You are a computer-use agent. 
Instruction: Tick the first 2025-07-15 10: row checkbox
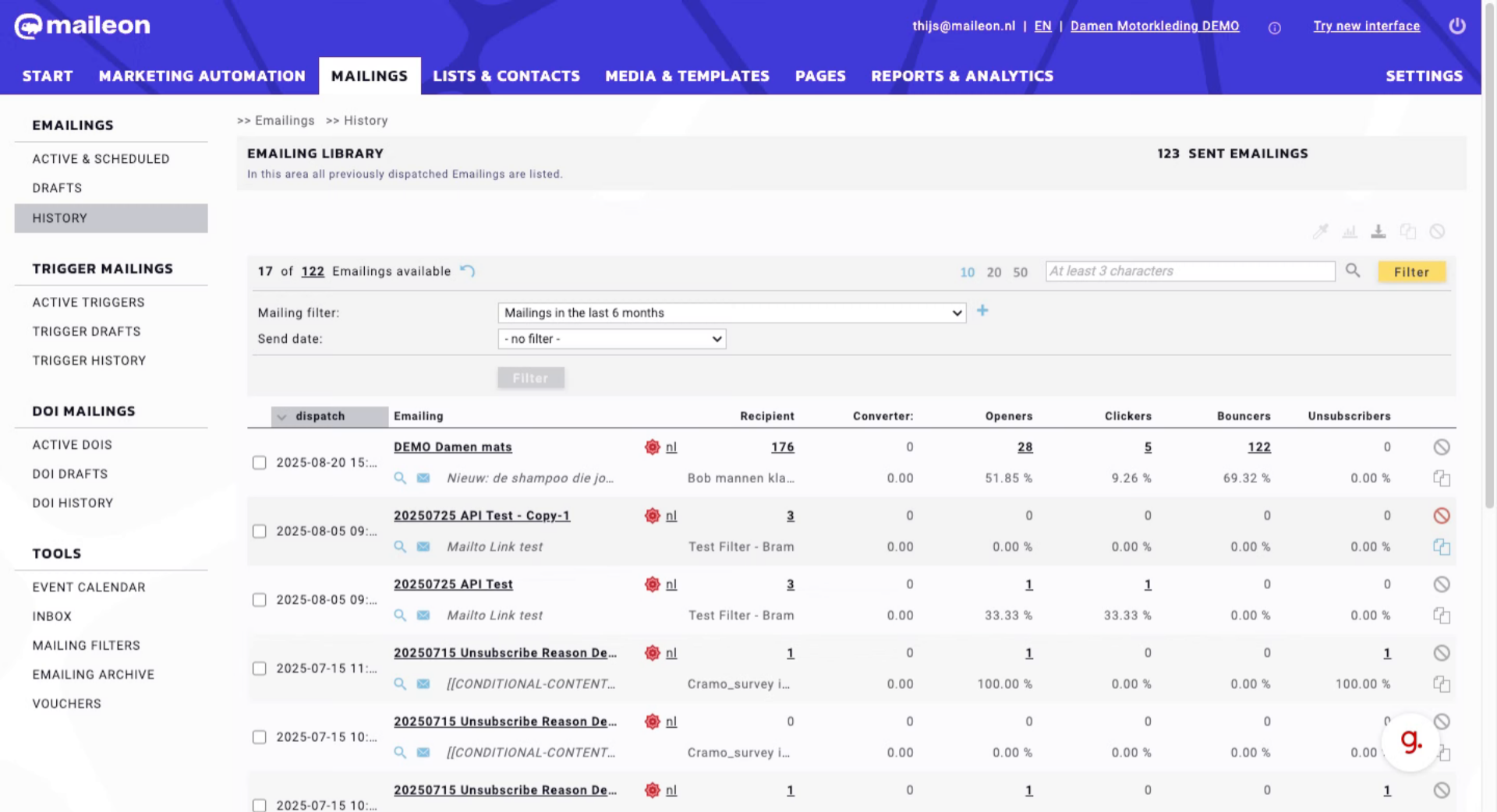click(x=260, y=736)
